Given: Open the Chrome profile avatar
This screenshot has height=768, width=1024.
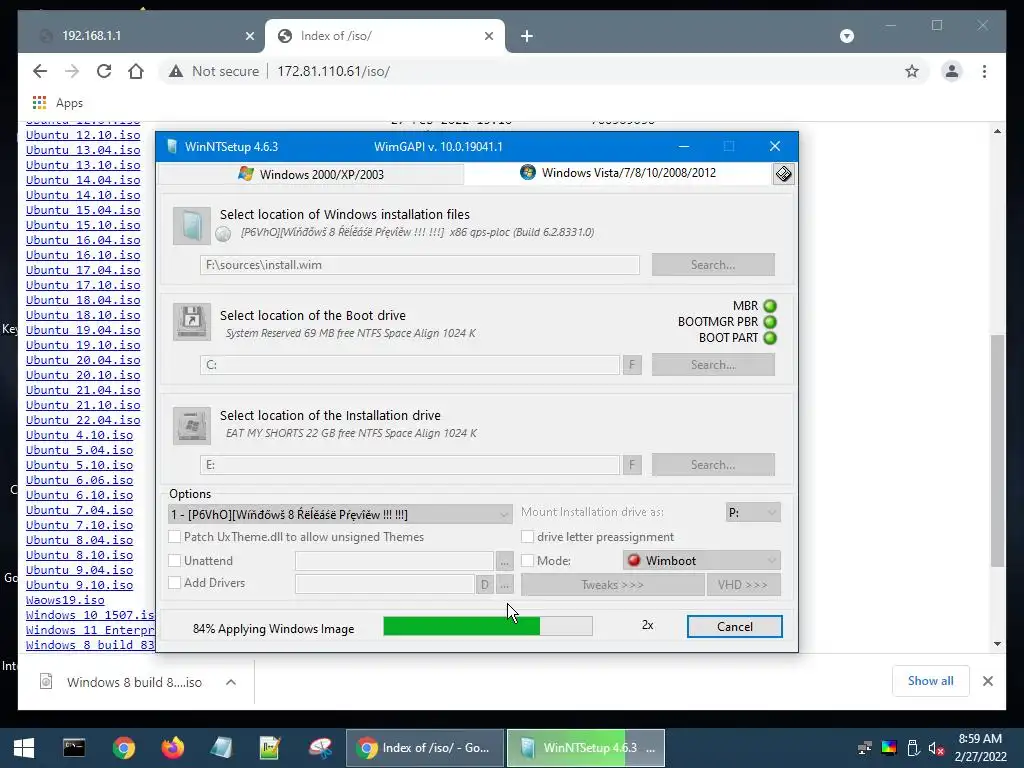Looking at the screenshot, I should click(952, 71).
